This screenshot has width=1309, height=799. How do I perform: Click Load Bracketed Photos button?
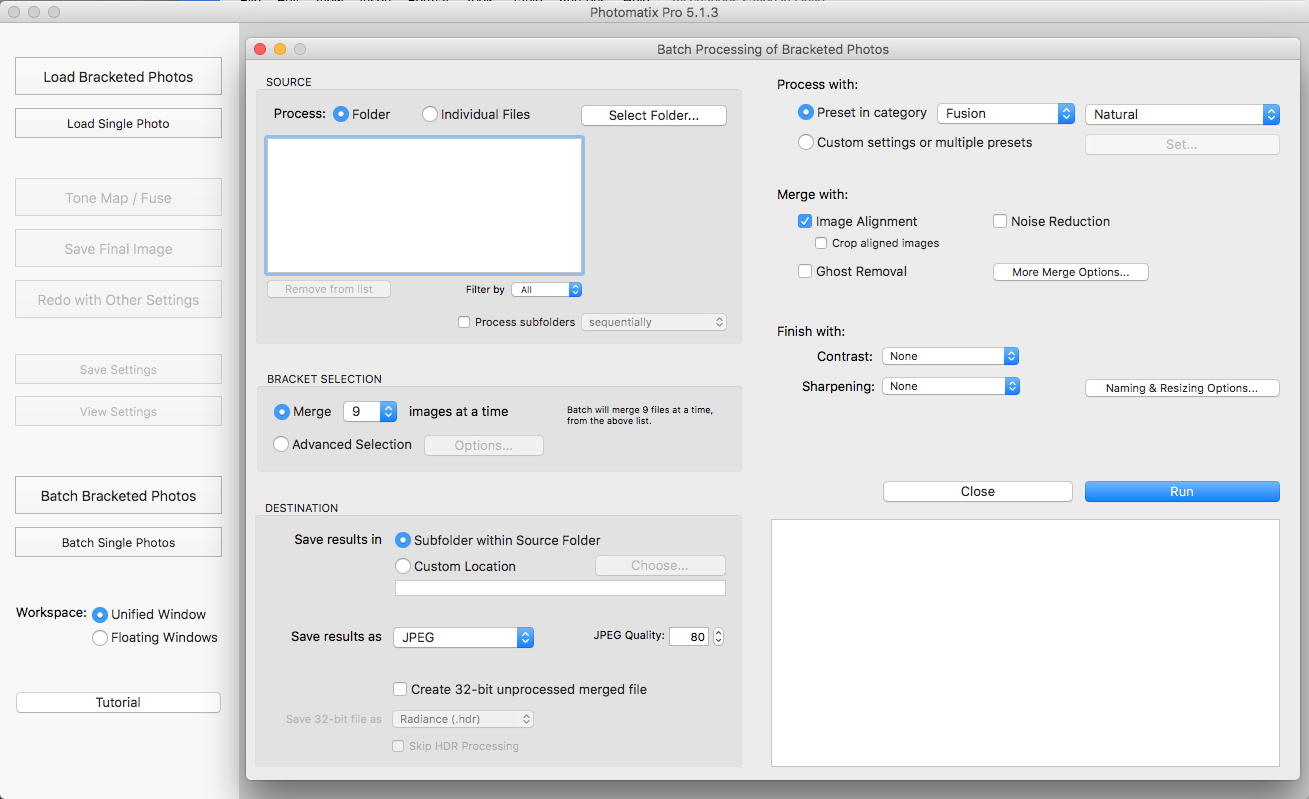coord(118,77)
